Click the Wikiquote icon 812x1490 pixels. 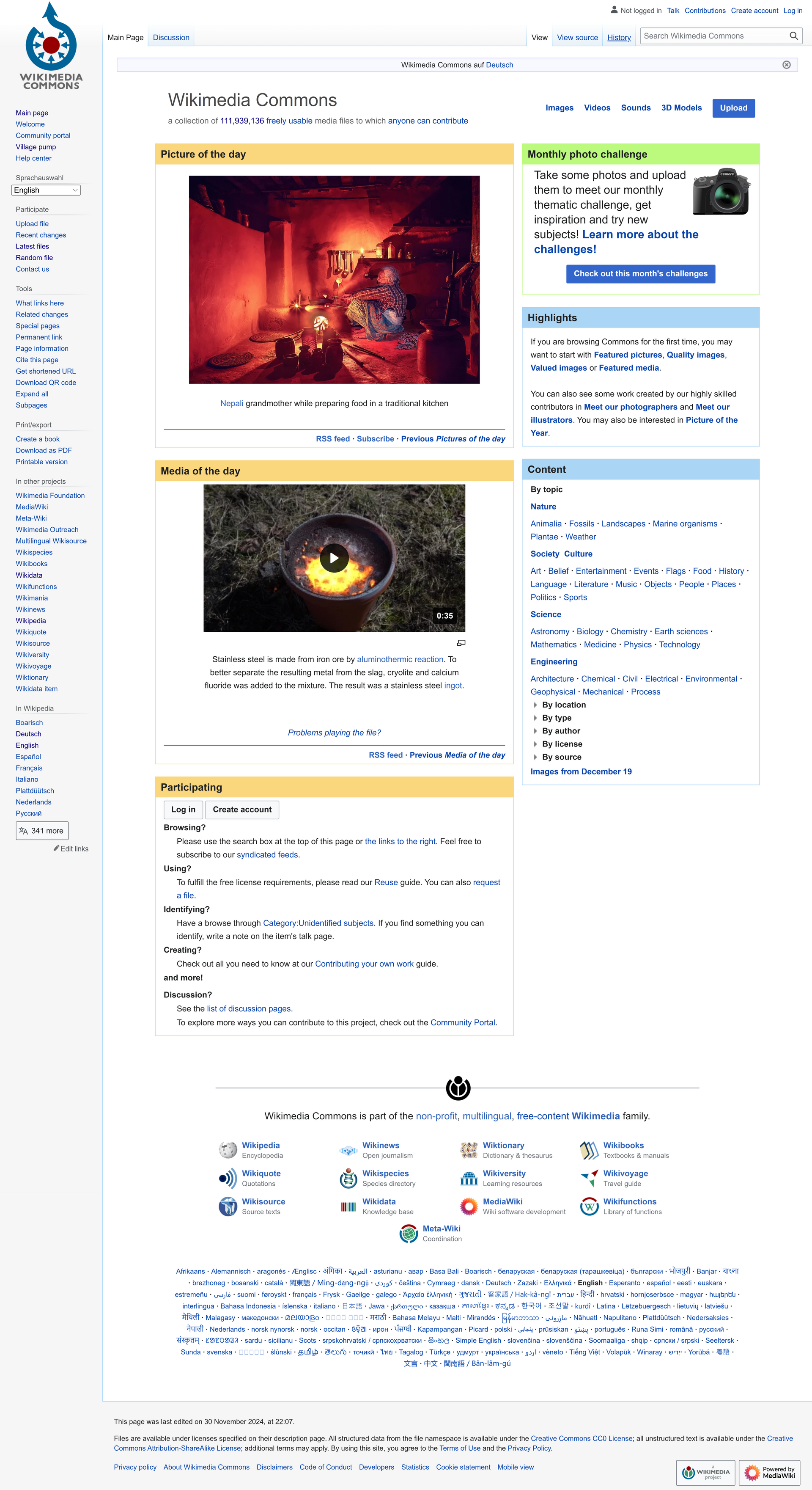(228, 1178)
